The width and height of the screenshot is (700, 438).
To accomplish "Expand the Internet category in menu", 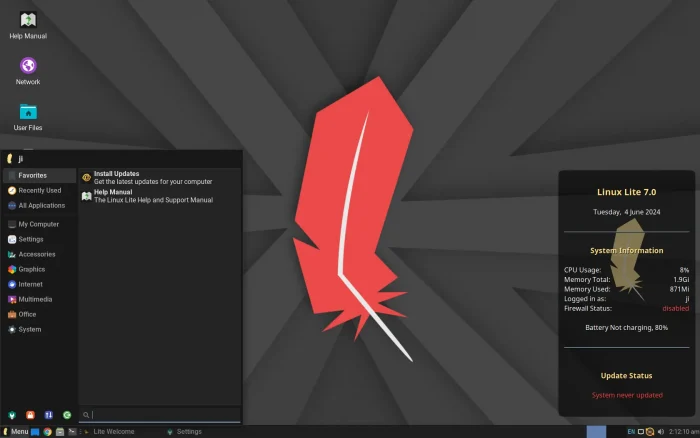I will click(30, 284).
